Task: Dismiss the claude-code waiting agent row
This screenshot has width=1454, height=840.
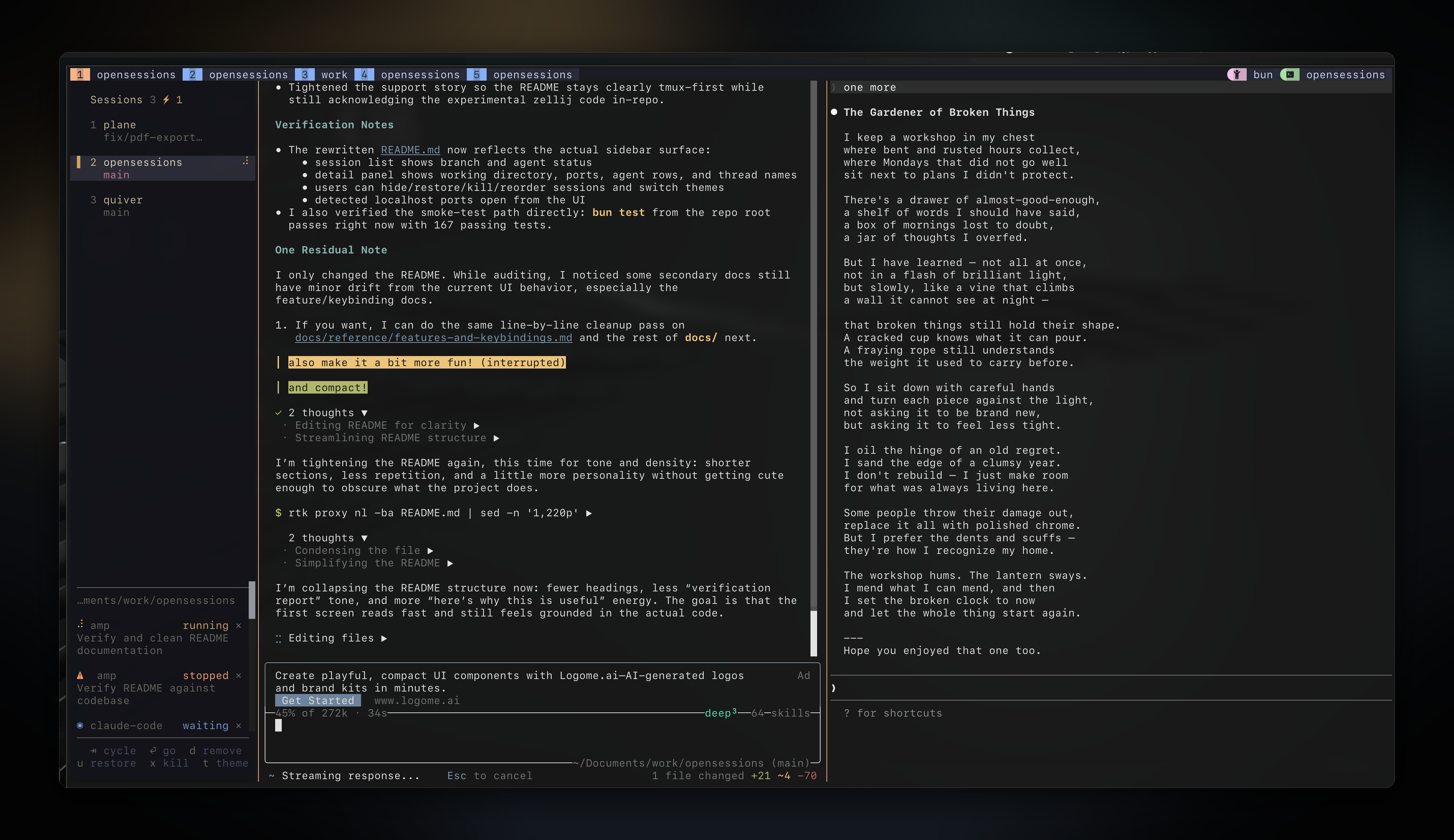Action: (238, 725)
